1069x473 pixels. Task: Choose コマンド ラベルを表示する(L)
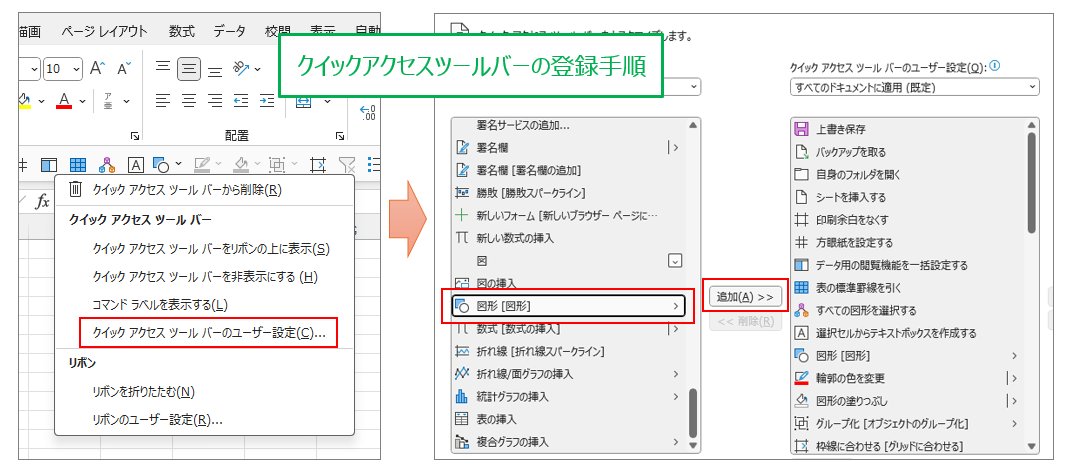click(205, 305)
